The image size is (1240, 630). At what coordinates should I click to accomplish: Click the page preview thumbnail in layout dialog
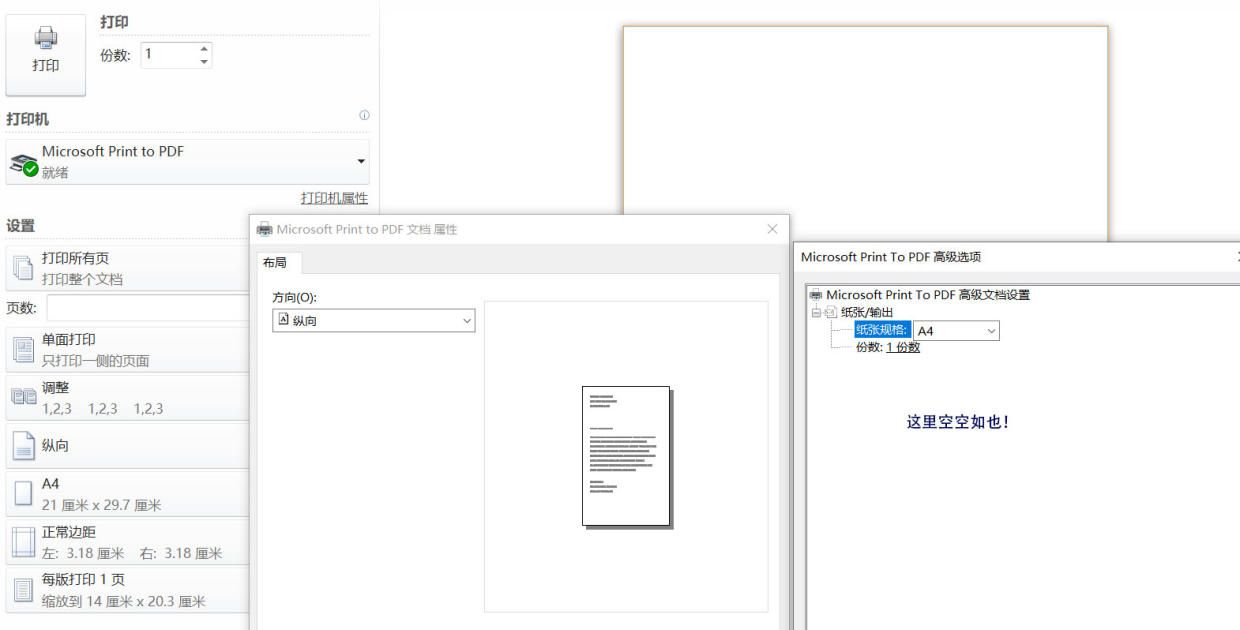pyautogui.click(x=625, y=455)
